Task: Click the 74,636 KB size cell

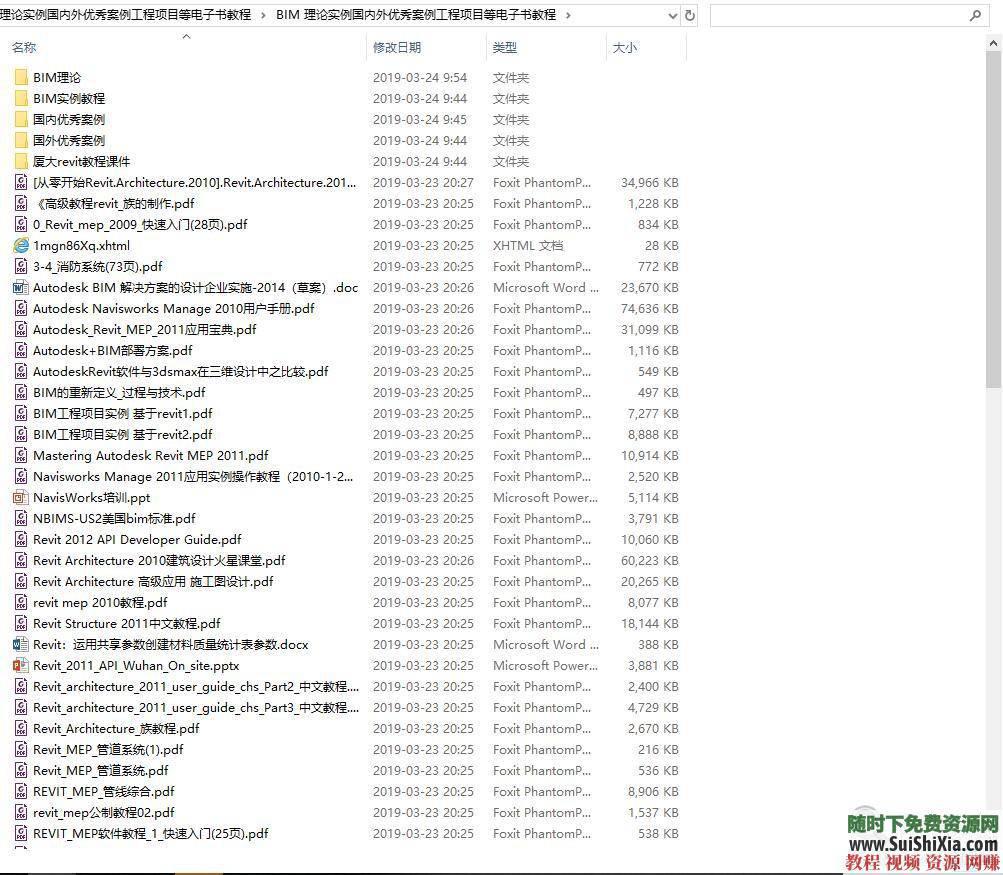Action: [649, 309]
